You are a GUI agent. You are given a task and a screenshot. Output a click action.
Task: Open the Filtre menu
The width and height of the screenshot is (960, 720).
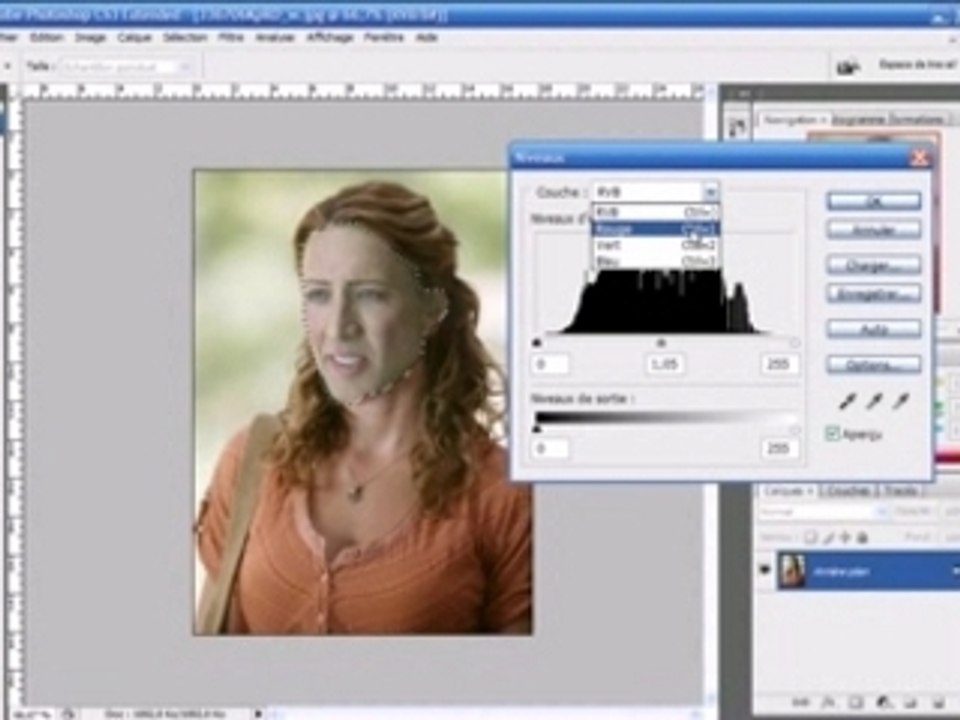(x=231, y=37)
